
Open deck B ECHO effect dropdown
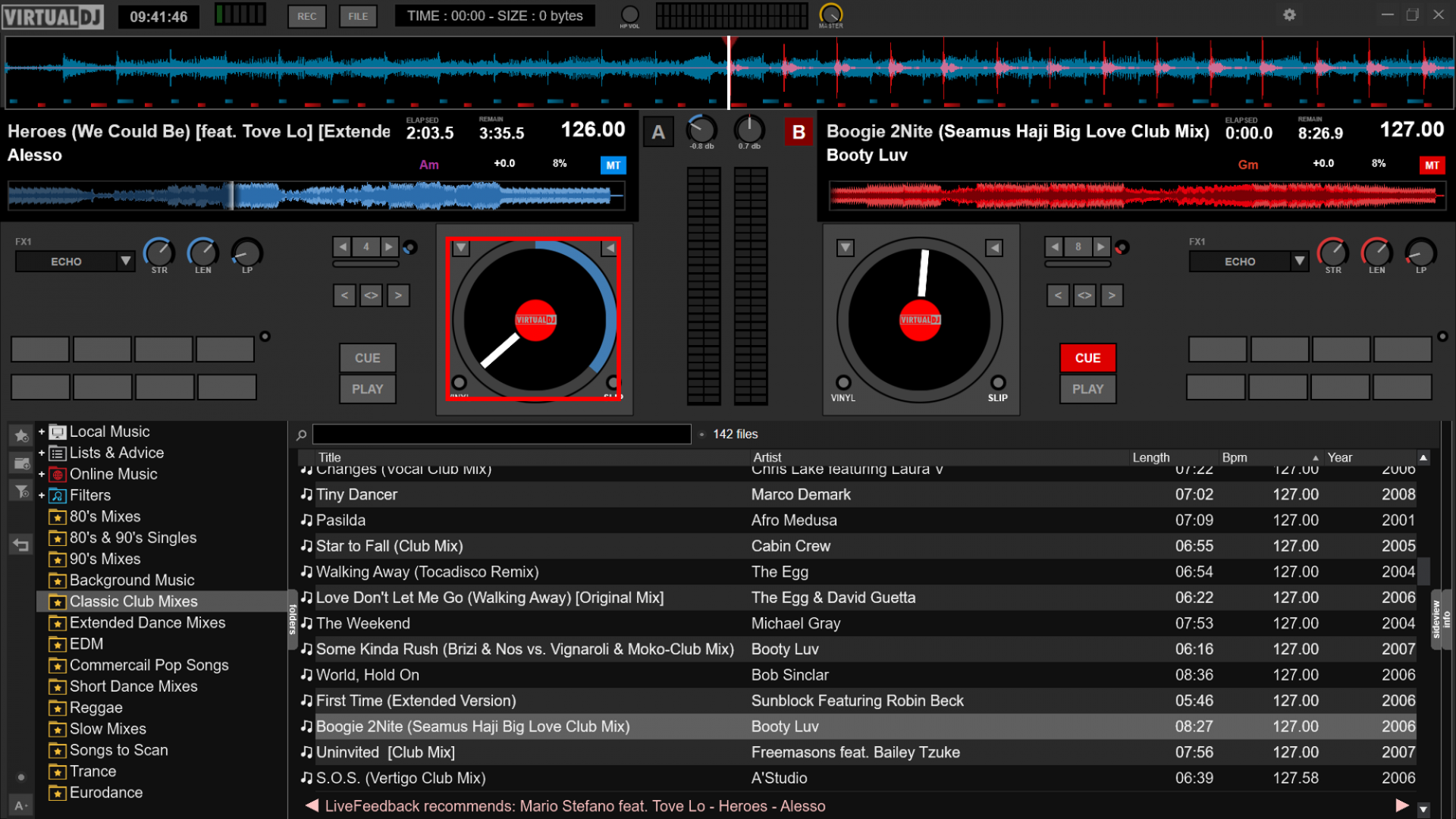pyautogui.click(x=1300, y=261)
